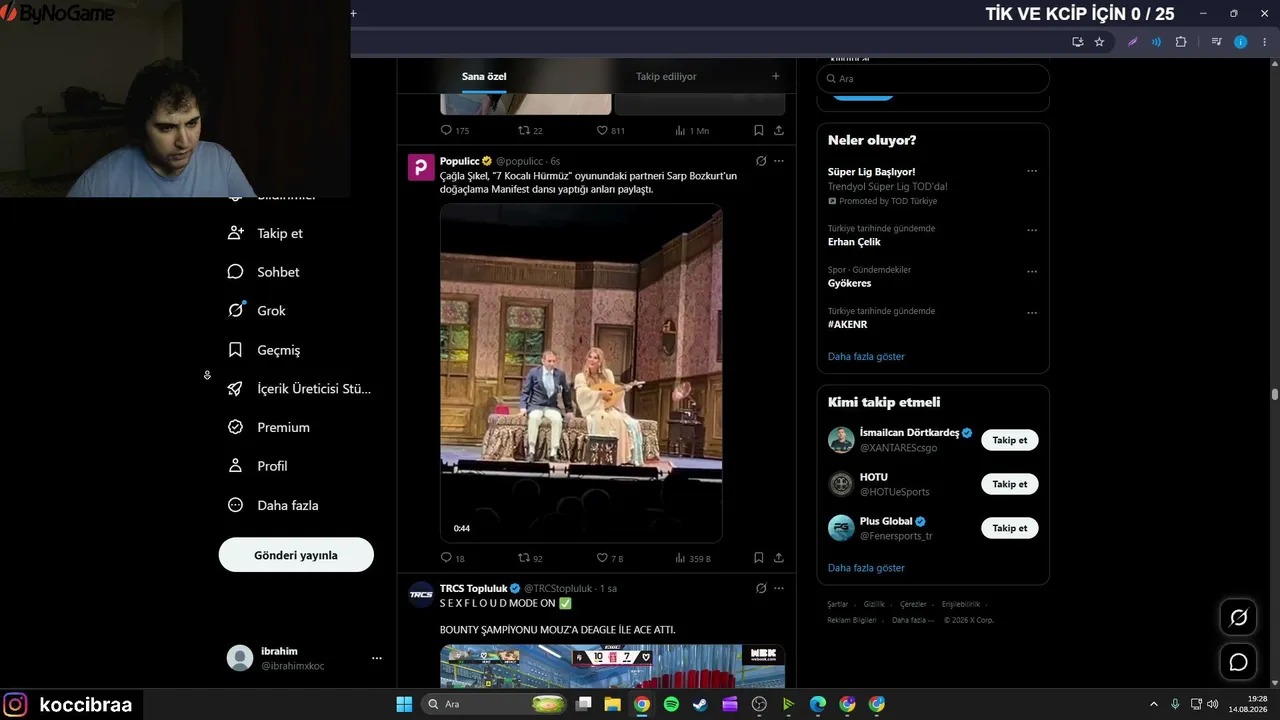Open Sohbet in the sidebar
This screenshot has width=1280, height=720.
click(263, 272)
